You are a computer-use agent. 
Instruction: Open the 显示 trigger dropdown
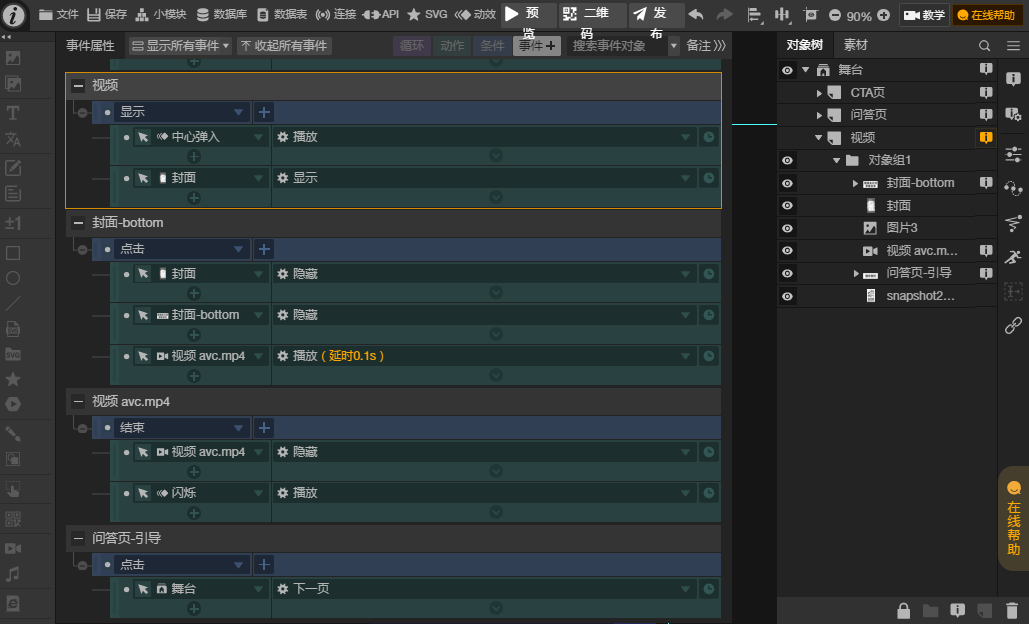(x=181, y=112)
